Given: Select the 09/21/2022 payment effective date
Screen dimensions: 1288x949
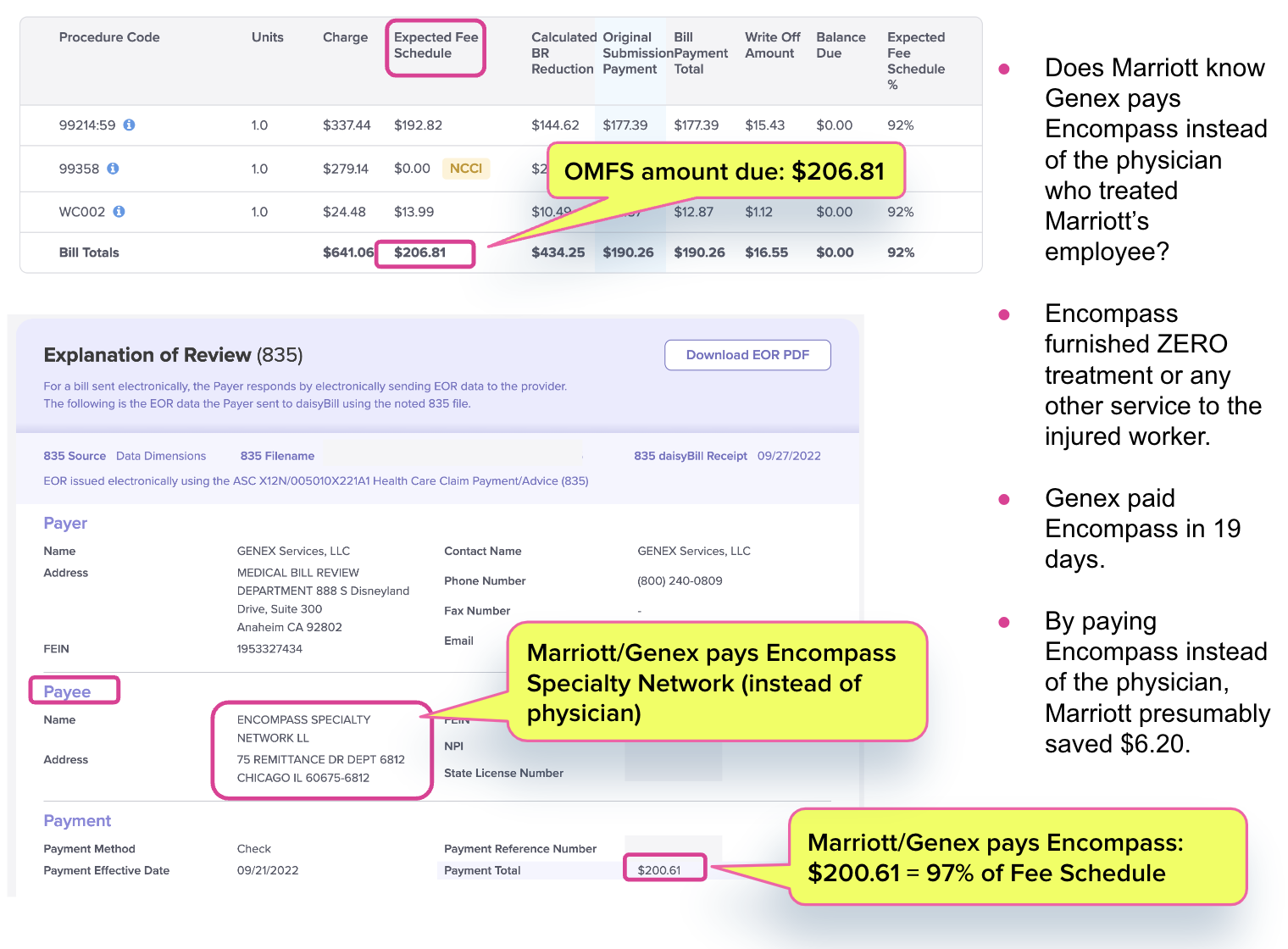Looking at the screenshot, I should 268,871.
